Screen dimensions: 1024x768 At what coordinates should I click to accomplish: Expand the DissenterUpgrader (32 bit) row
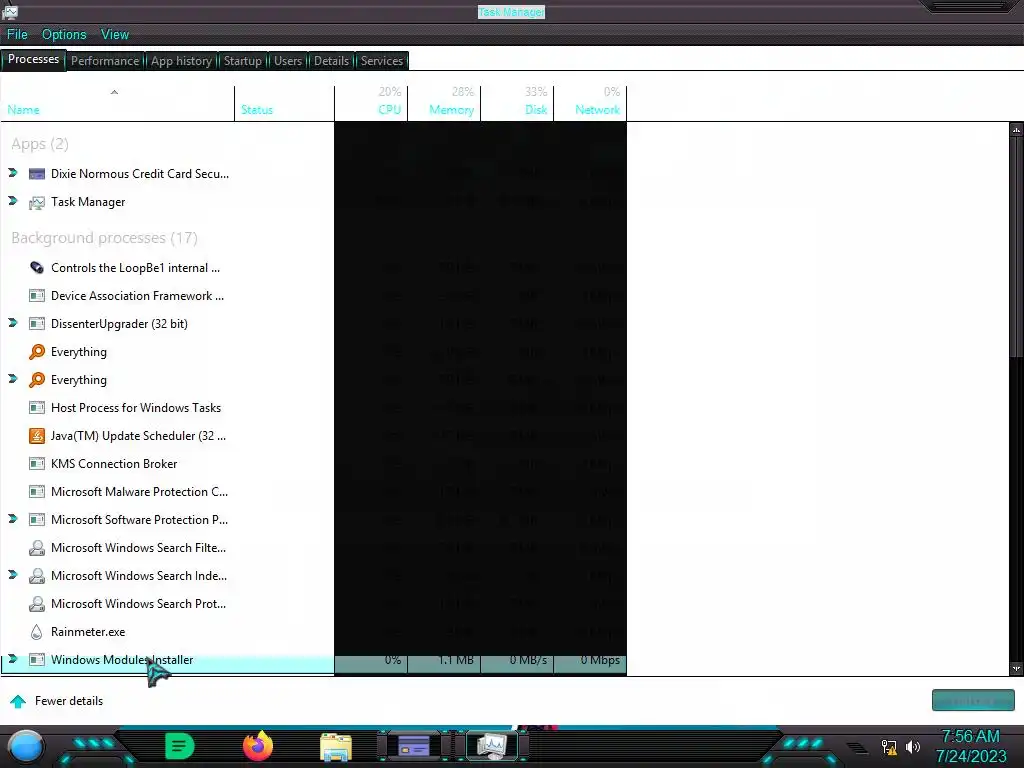click(13, 323)
